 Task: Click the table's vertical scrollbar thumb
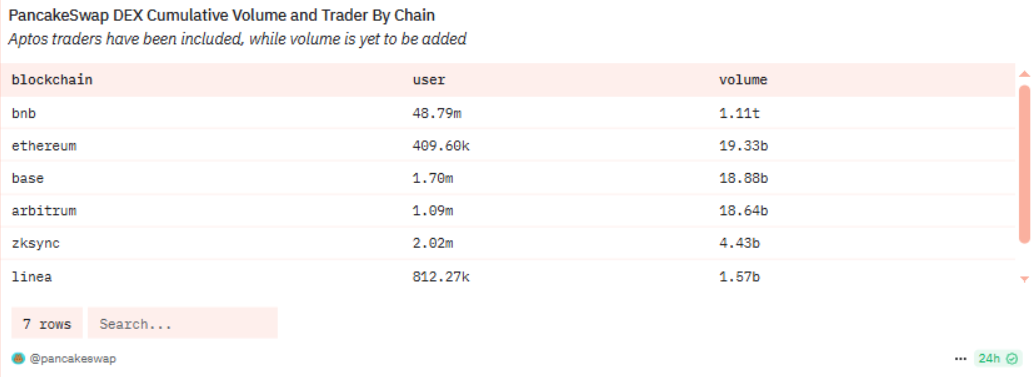pyautogui.click(x=1024, y=163)
